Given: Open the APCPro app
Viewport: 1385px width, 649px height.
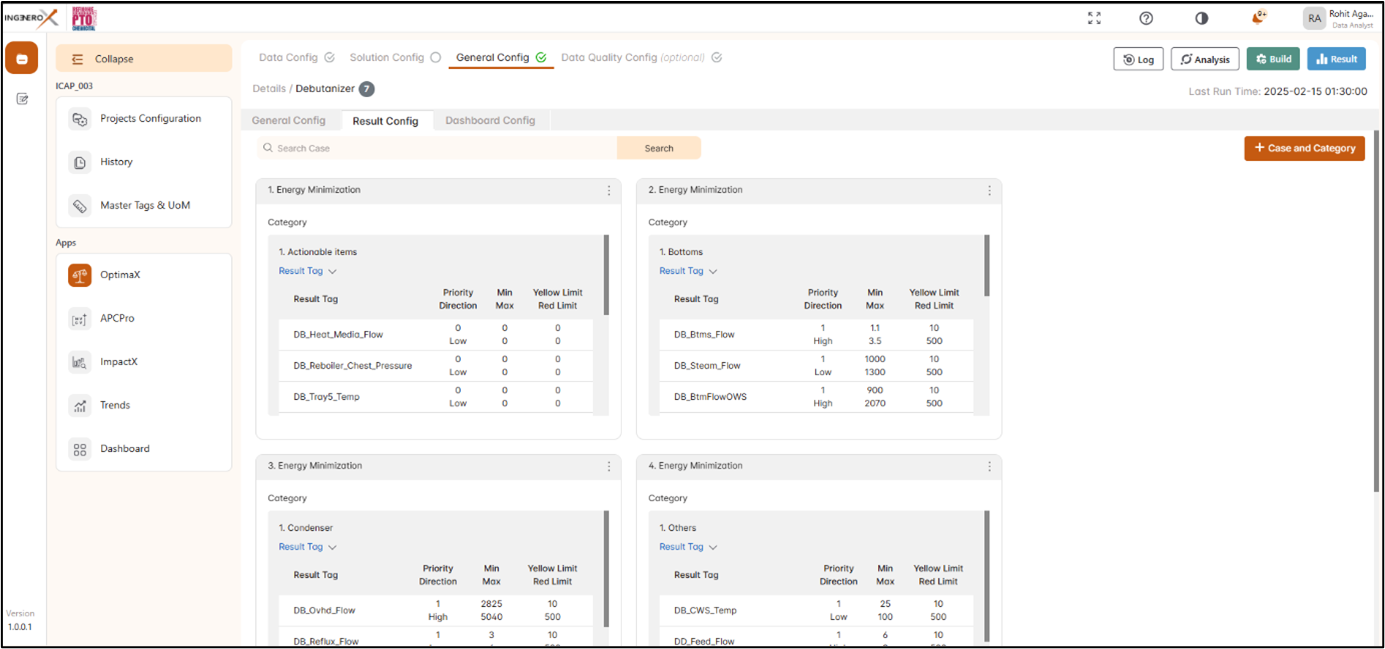Looking at the screenshot, I should [117, 318].
